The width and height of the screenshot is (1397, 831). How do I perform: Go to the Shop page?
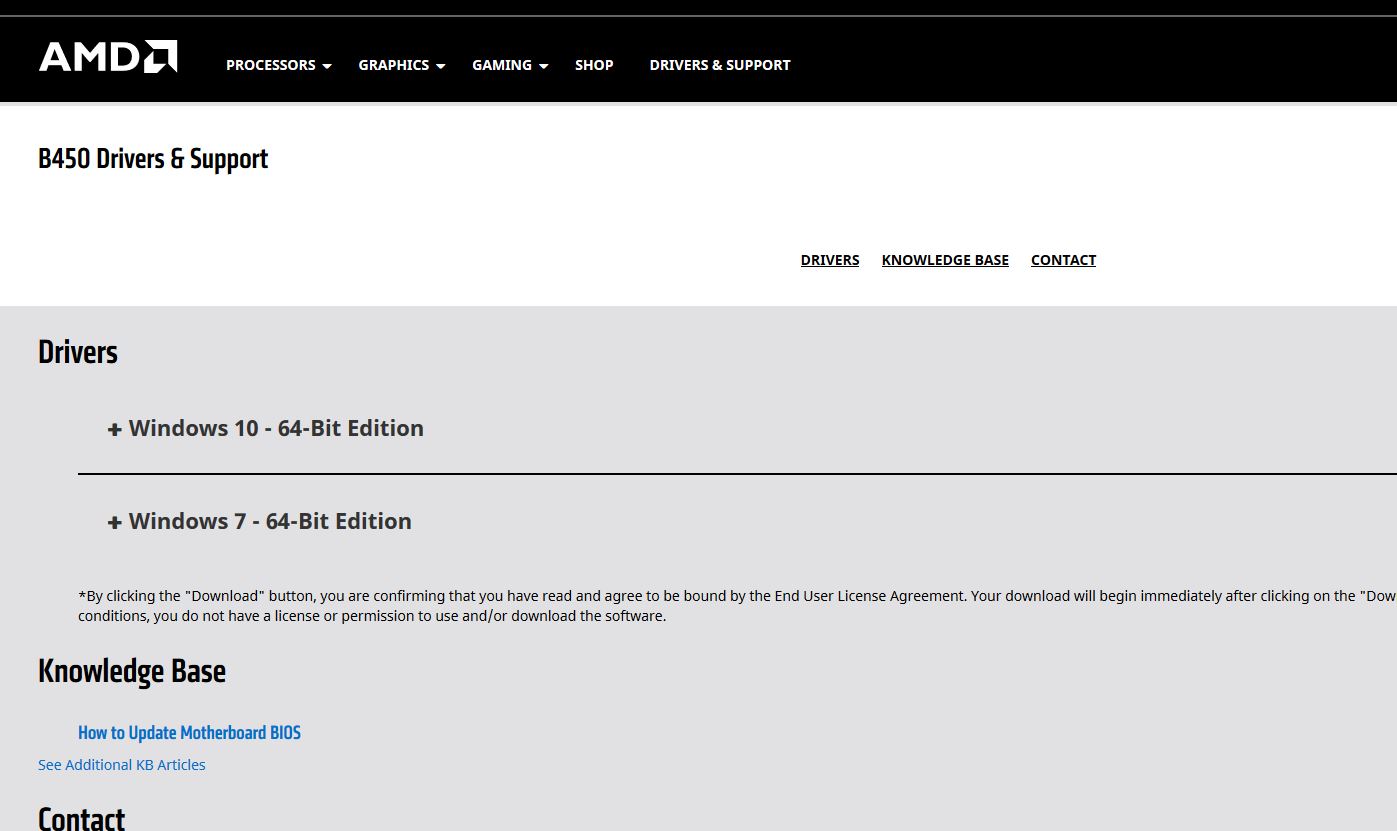coord(594,65)
